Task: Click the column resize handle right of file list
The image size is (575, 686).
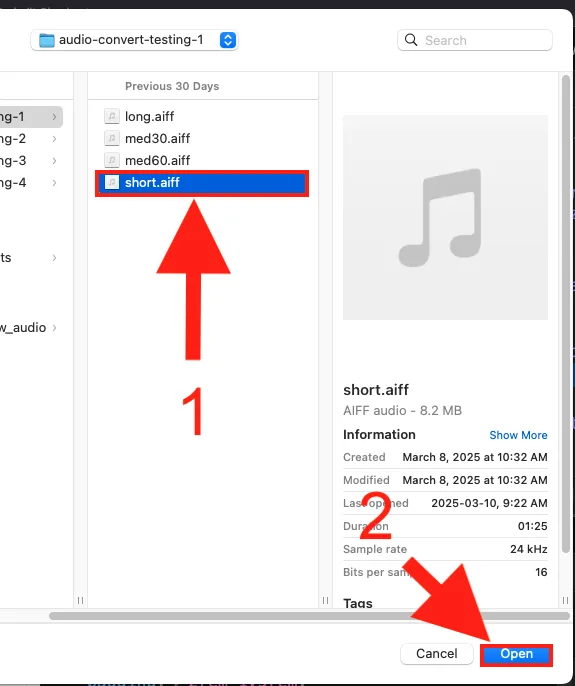Action: point(325,600)
